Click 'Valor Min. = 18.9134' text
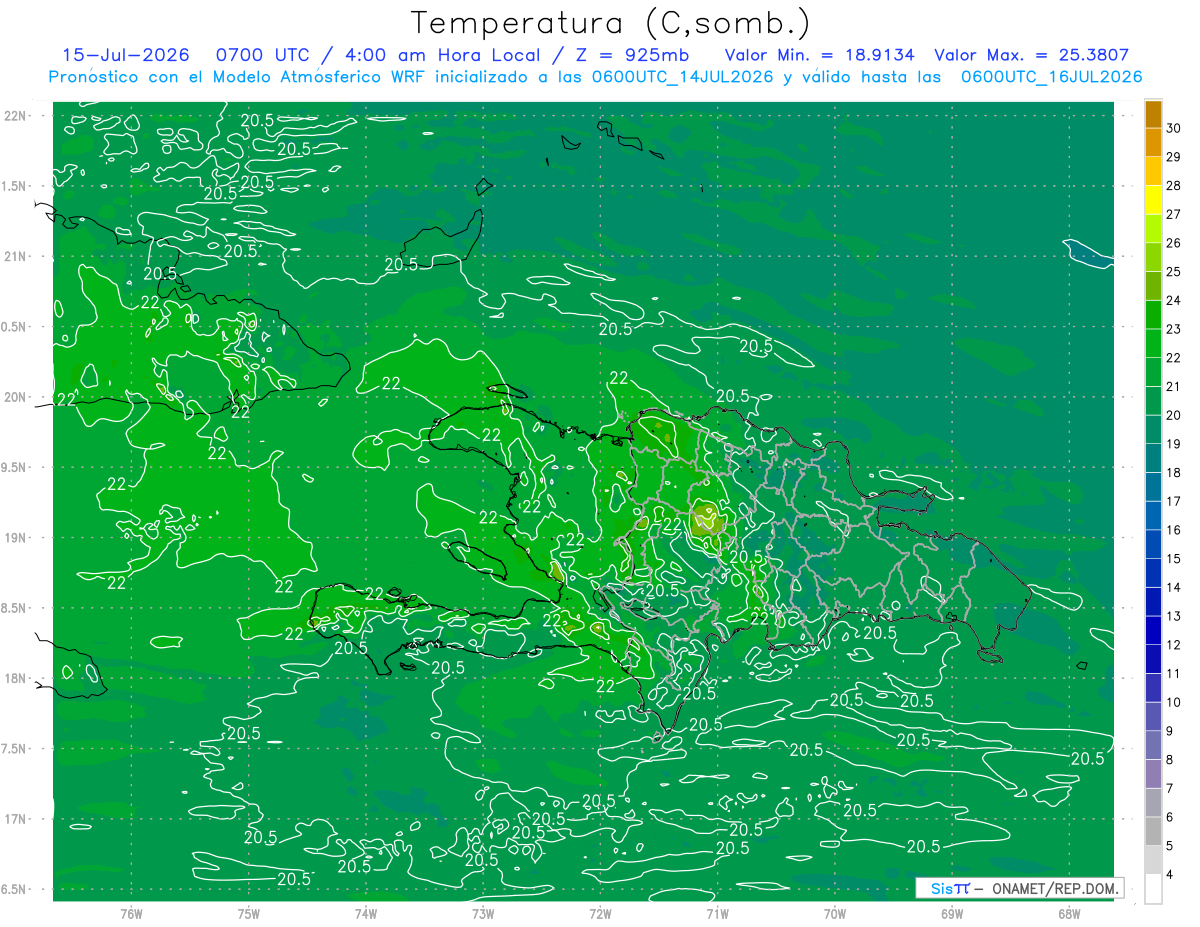 click(x=819, y=55)
